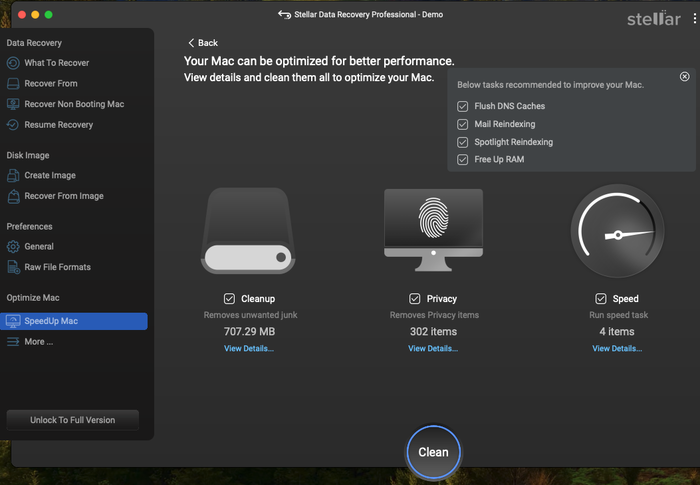700x485 pixels.
Task: Start the Clean button
Action: pos(433,452)
